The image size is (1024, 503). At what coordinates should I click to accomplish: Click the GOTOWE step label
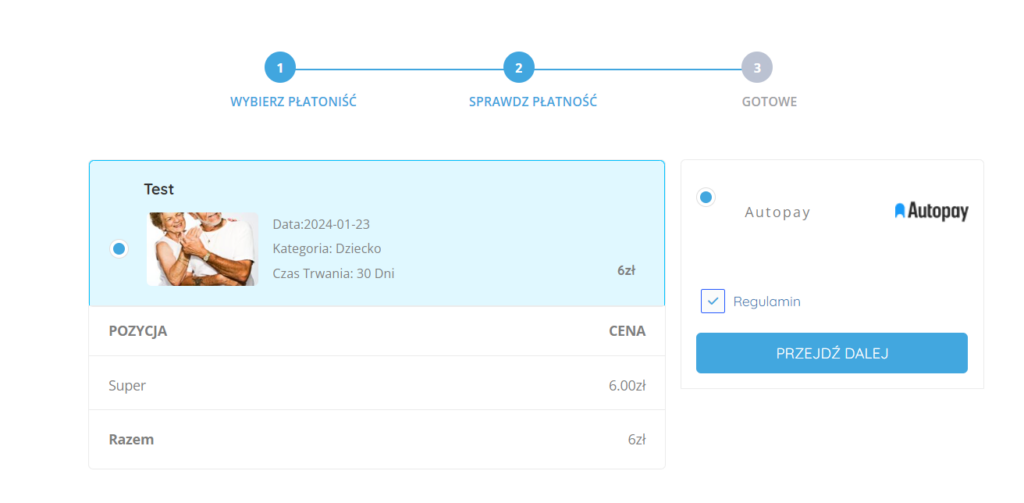(769, 102)
